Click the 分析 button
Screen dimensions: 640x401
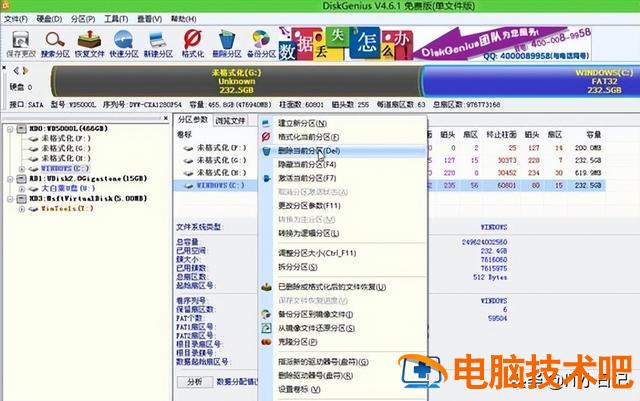point(195,382)
